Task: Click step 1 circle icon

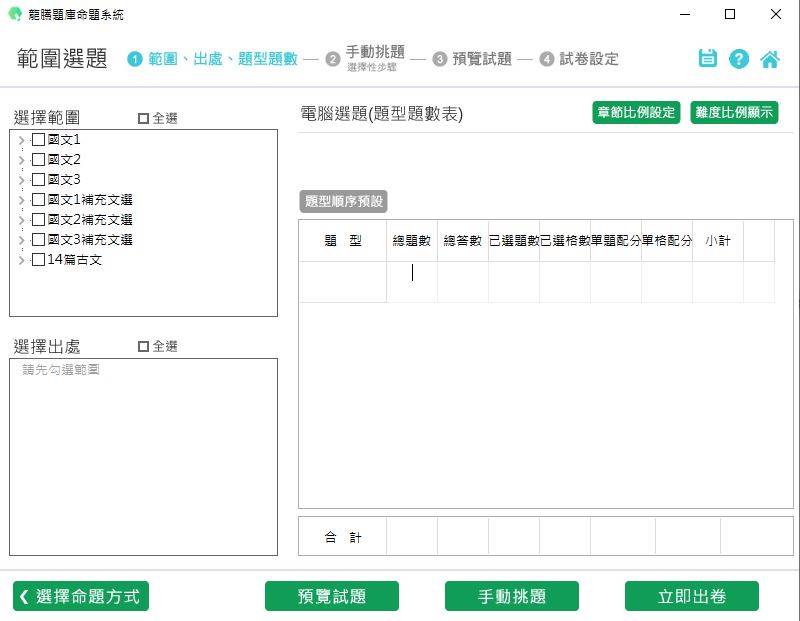Action: point(135,59)
